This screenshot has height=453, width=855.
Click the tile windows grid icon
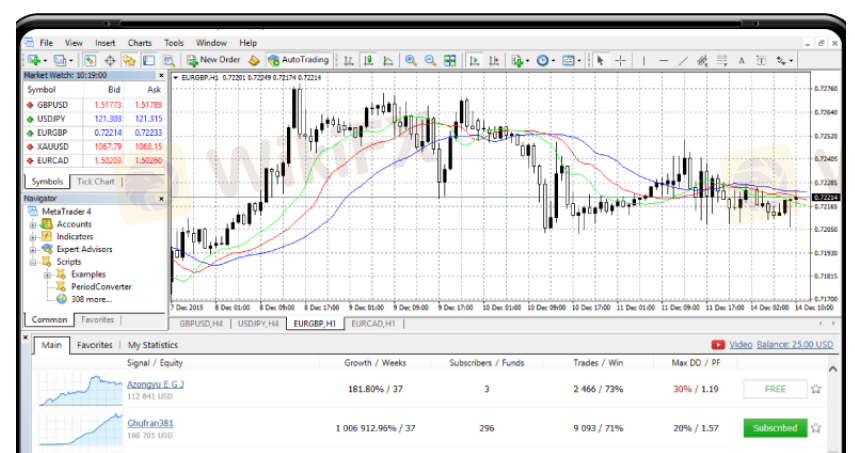[x=452, y=60]
